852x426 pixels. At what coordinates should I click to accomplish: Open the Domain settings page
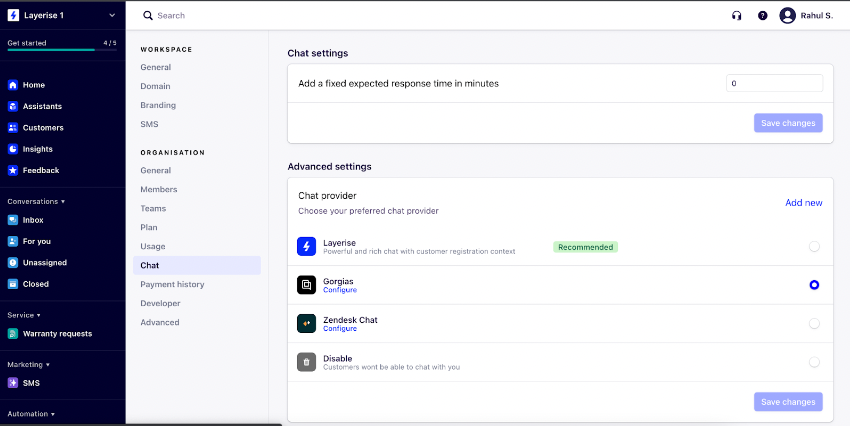[x=155, y=86]
